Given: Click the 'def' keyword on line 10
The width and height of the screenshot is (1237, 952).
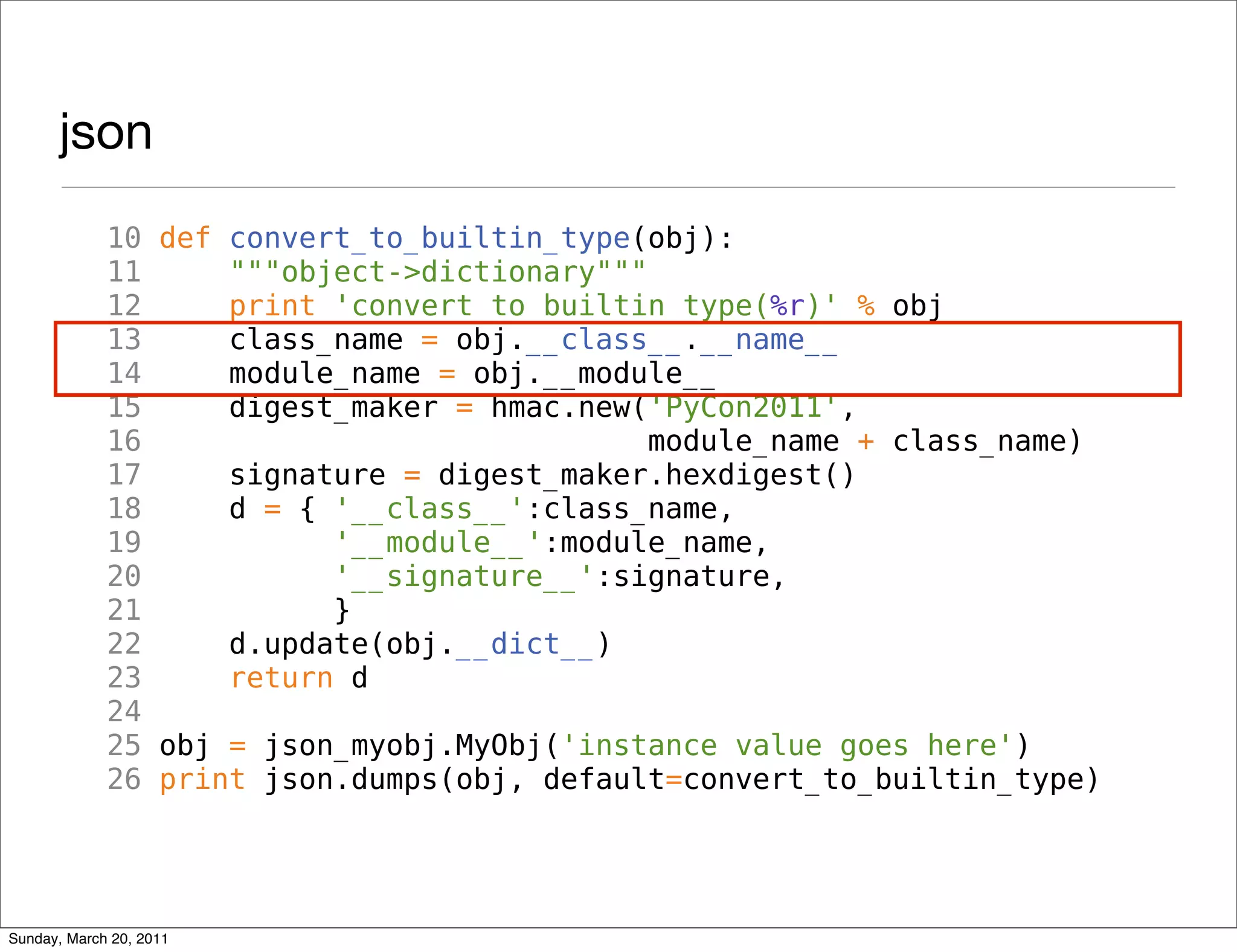Looking at the screenshot, I should [x=185, y=237].
